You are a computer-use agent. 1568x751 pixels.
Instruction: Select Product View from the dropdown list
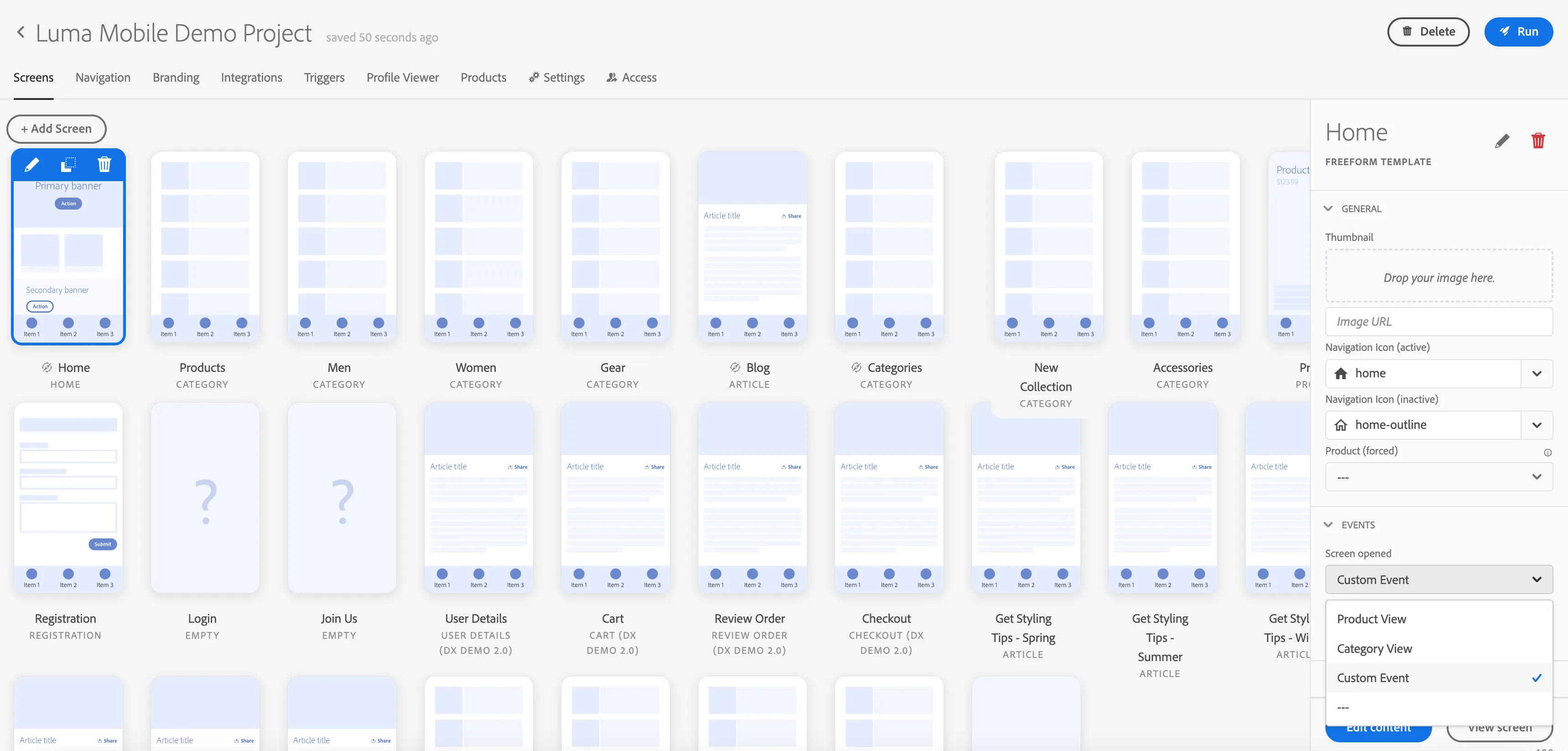point(1438,619)
